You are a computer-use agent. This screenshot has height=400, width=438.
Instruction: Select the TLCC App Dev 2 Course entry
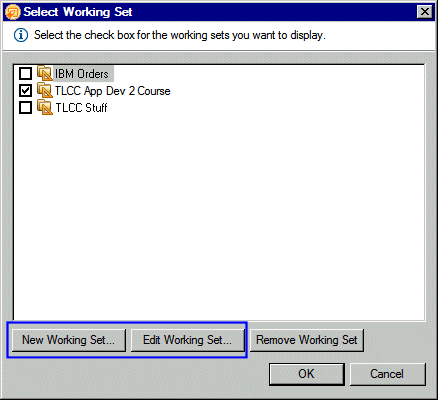[x=113, y=91]
